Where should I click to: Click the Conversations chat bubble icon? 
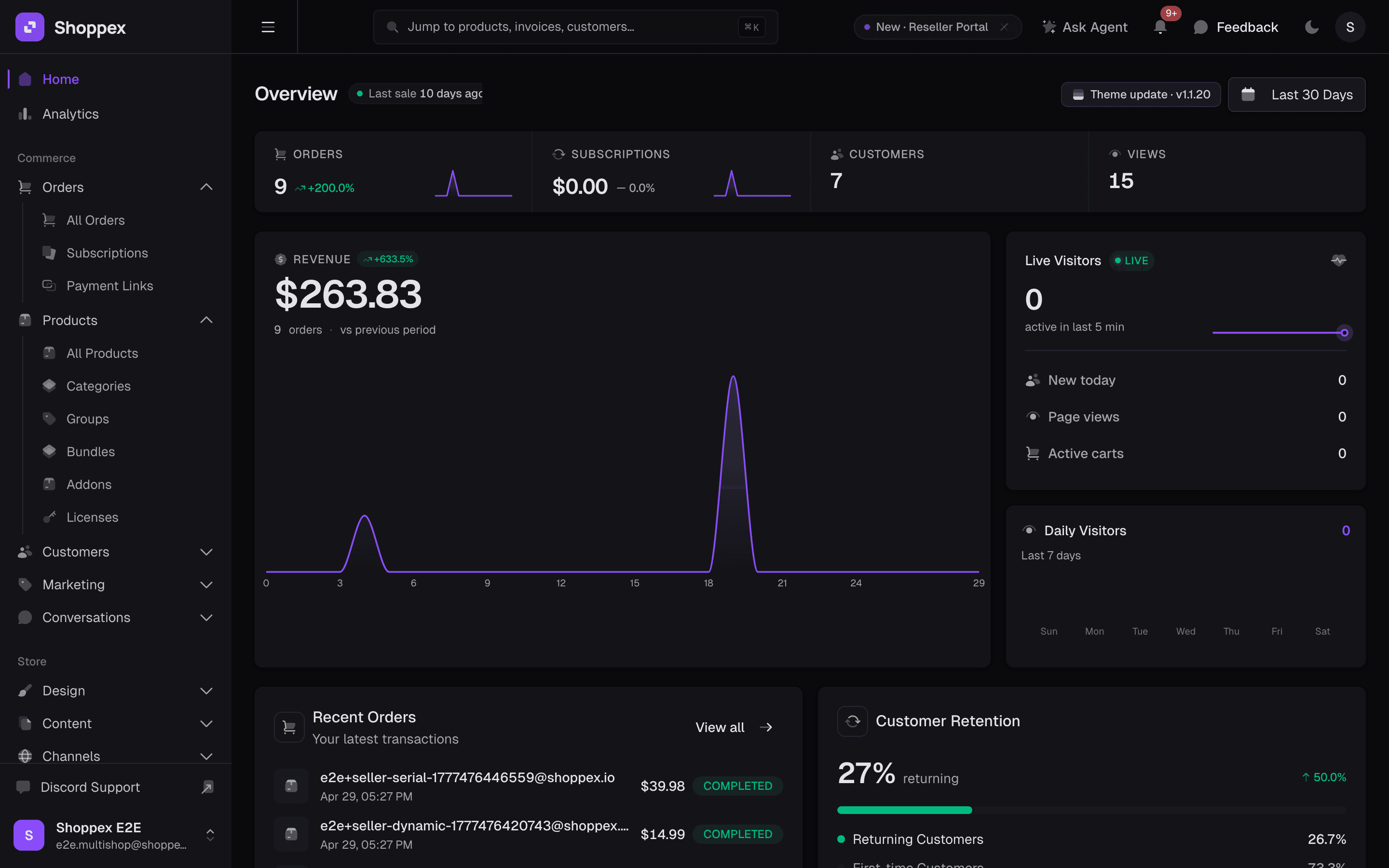click(25, 617)
